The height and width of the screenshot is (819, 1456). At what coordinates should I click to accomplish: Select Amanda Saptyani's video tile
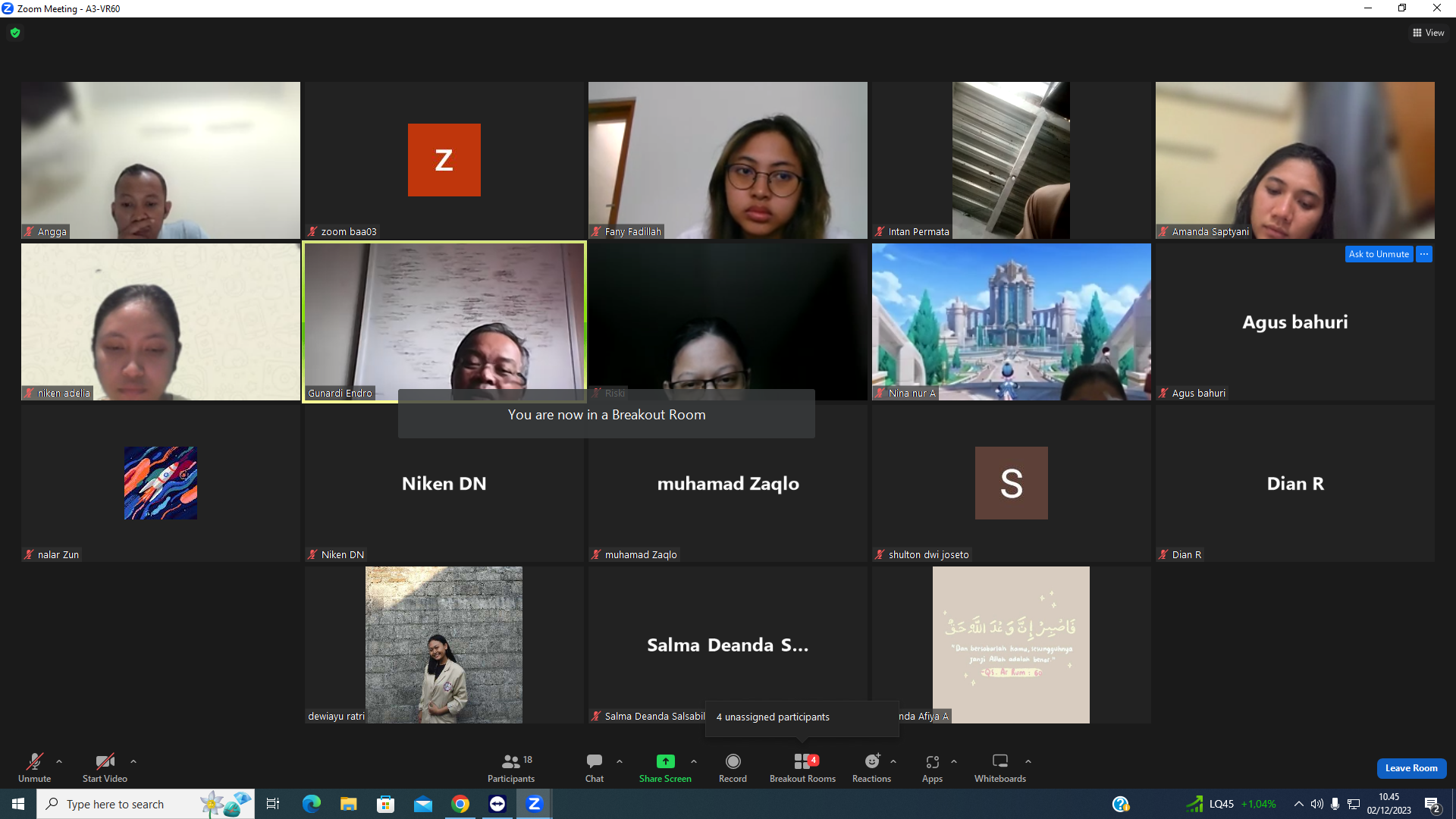(x=1295, y=160)
